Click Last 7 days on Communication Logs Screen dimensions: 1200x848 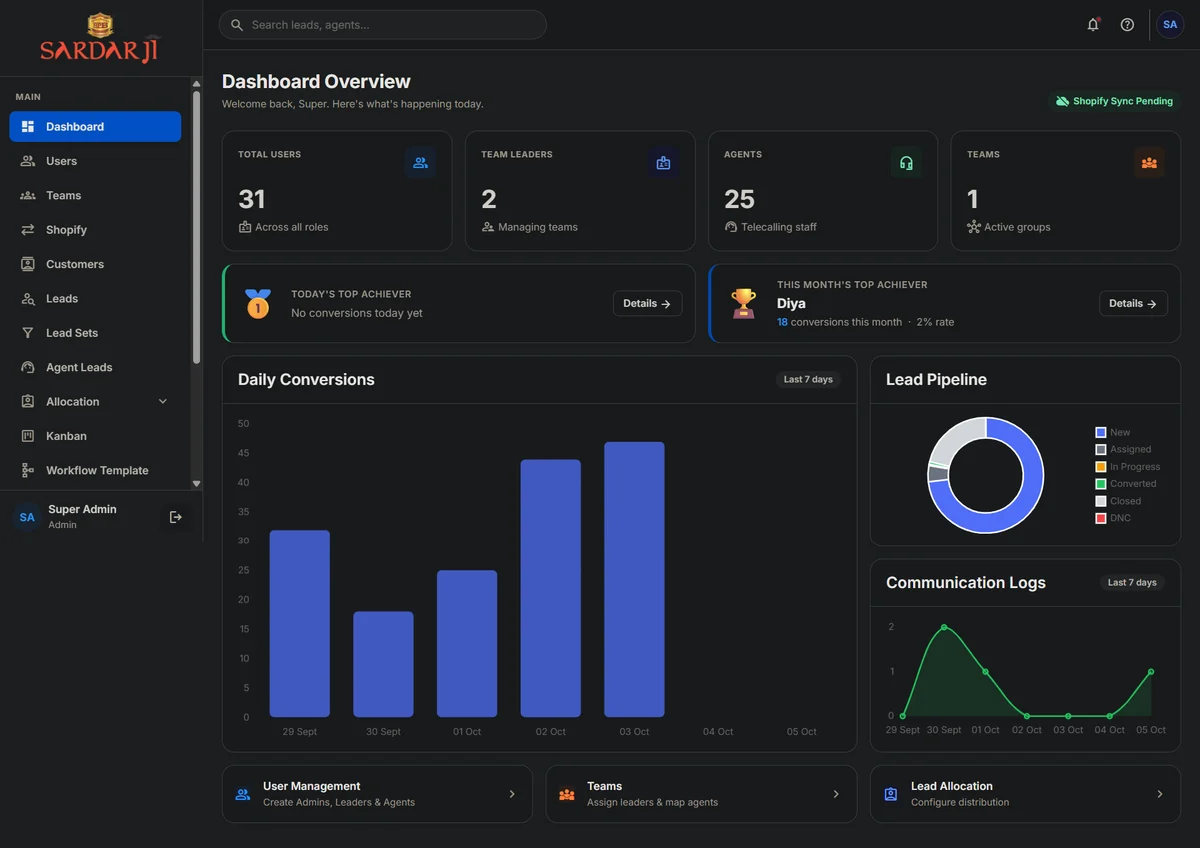(x=1132, y=582)
